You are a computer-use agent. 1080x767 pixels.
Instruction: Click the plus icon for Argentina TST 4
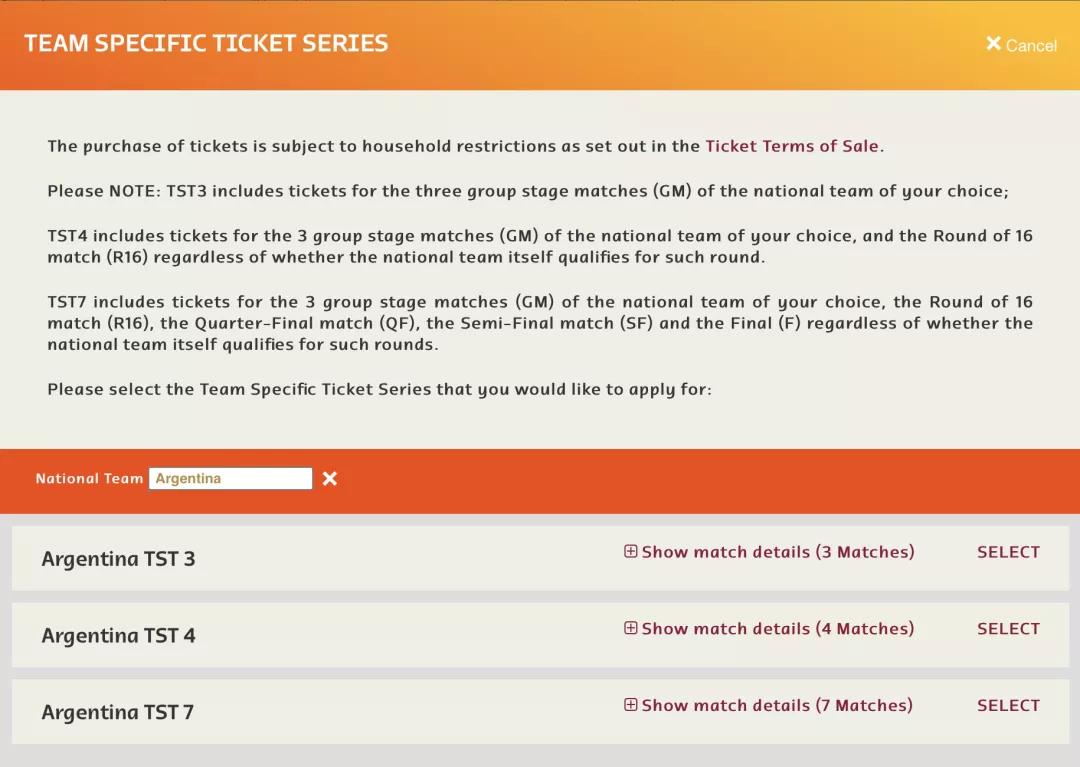pos(631,629)
